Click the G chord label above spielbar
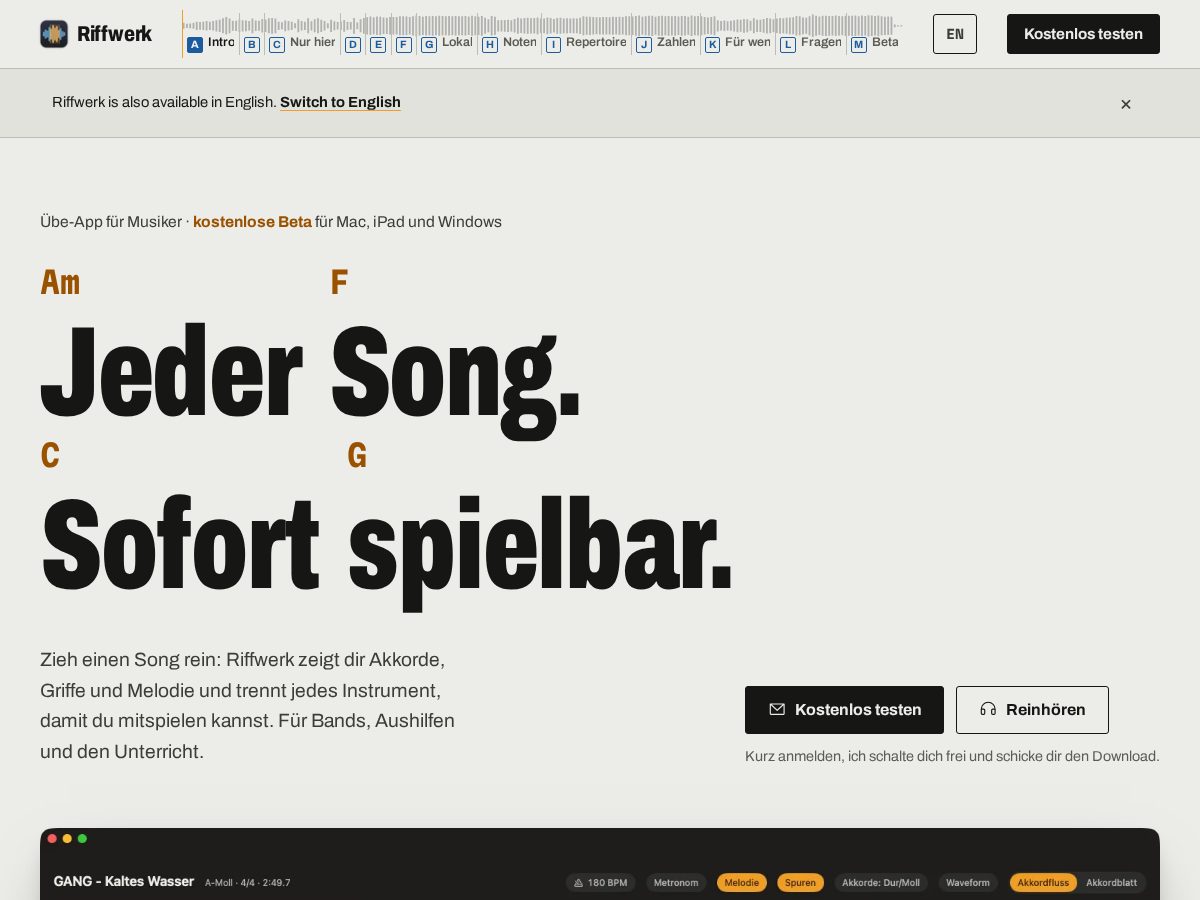Image resolution: width=1200 pixels, height=900 pixels. pyautogui.click(x=357, y=455)
